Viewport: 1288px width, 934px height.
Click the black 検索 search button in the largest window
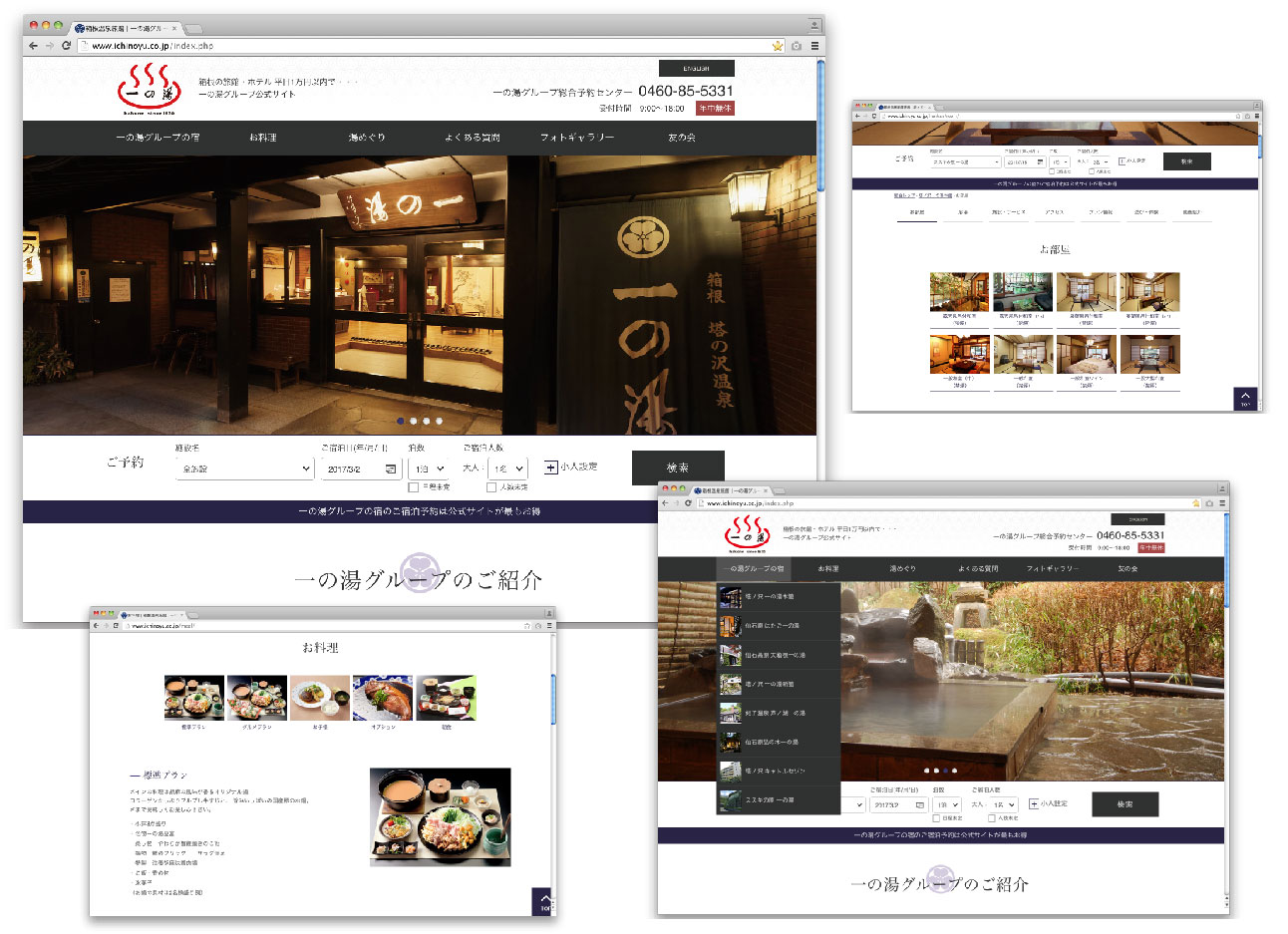point(678,467)
